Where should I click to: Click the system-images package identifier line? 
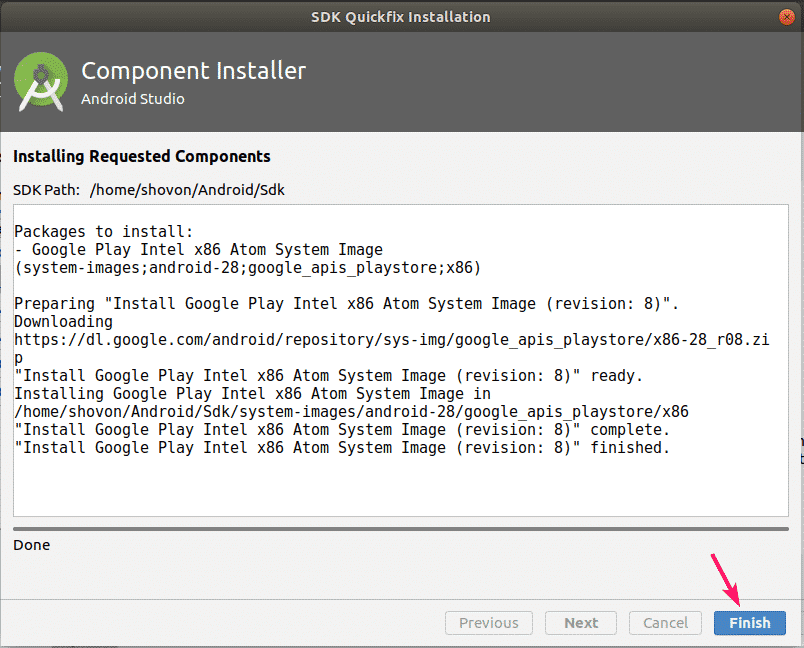pos(248,268)
